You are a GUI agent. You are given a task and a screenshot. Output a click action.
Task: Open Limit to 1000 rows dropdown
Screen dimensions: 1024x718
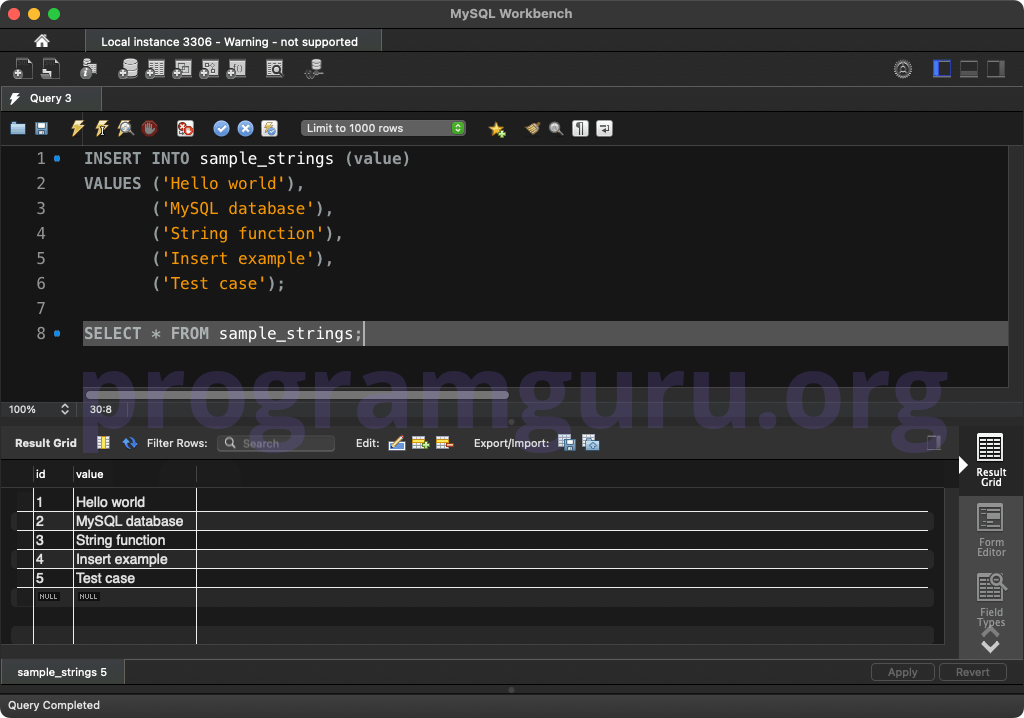pos(383,128)
